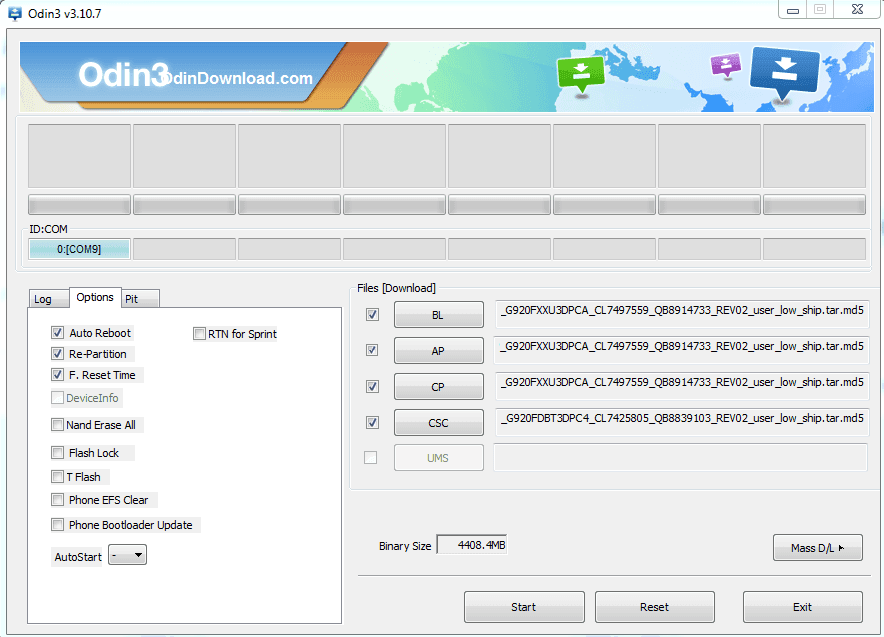Click the AP file path field

[682, 350]
